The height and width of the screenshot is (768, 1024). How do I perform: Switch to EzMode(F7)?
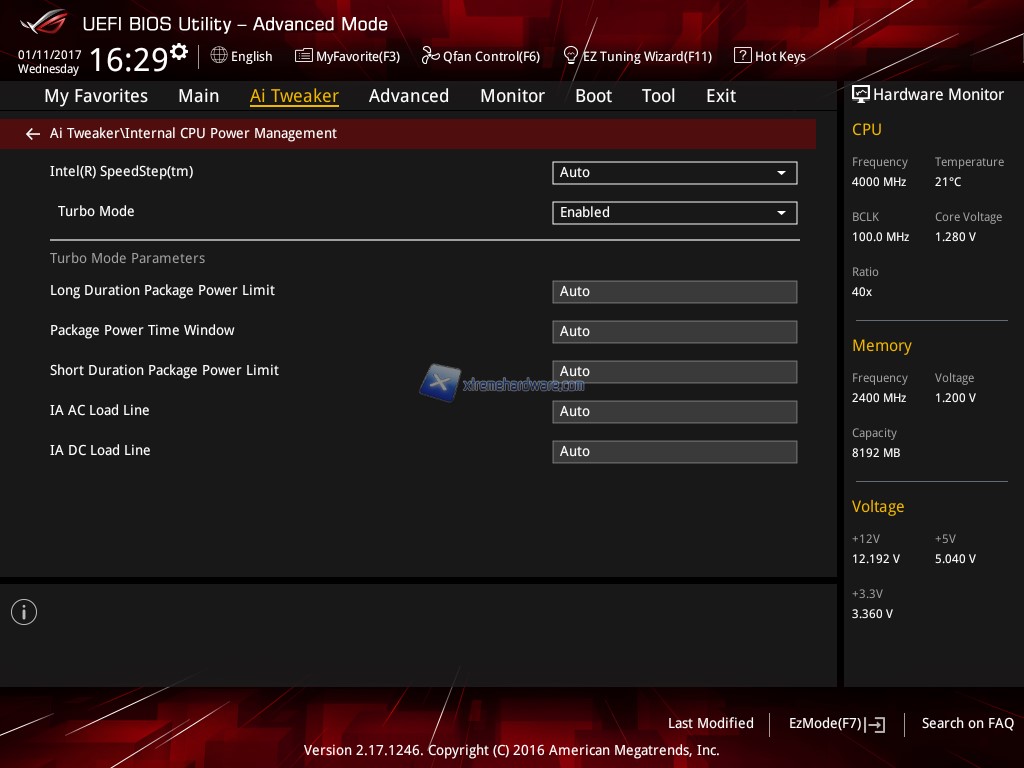tap(836, 724)
